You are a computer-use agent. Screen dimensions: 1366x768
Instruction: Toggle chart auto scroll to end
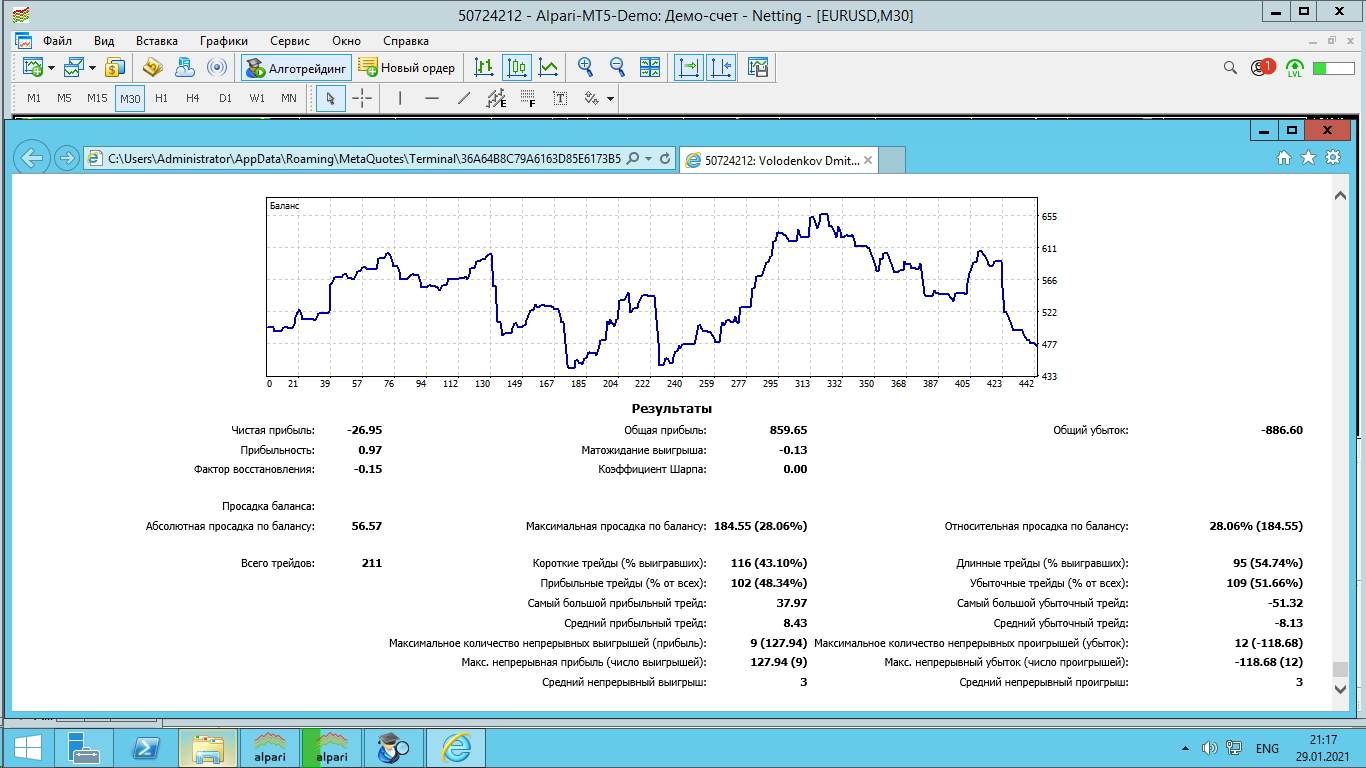tap(689, 68)
